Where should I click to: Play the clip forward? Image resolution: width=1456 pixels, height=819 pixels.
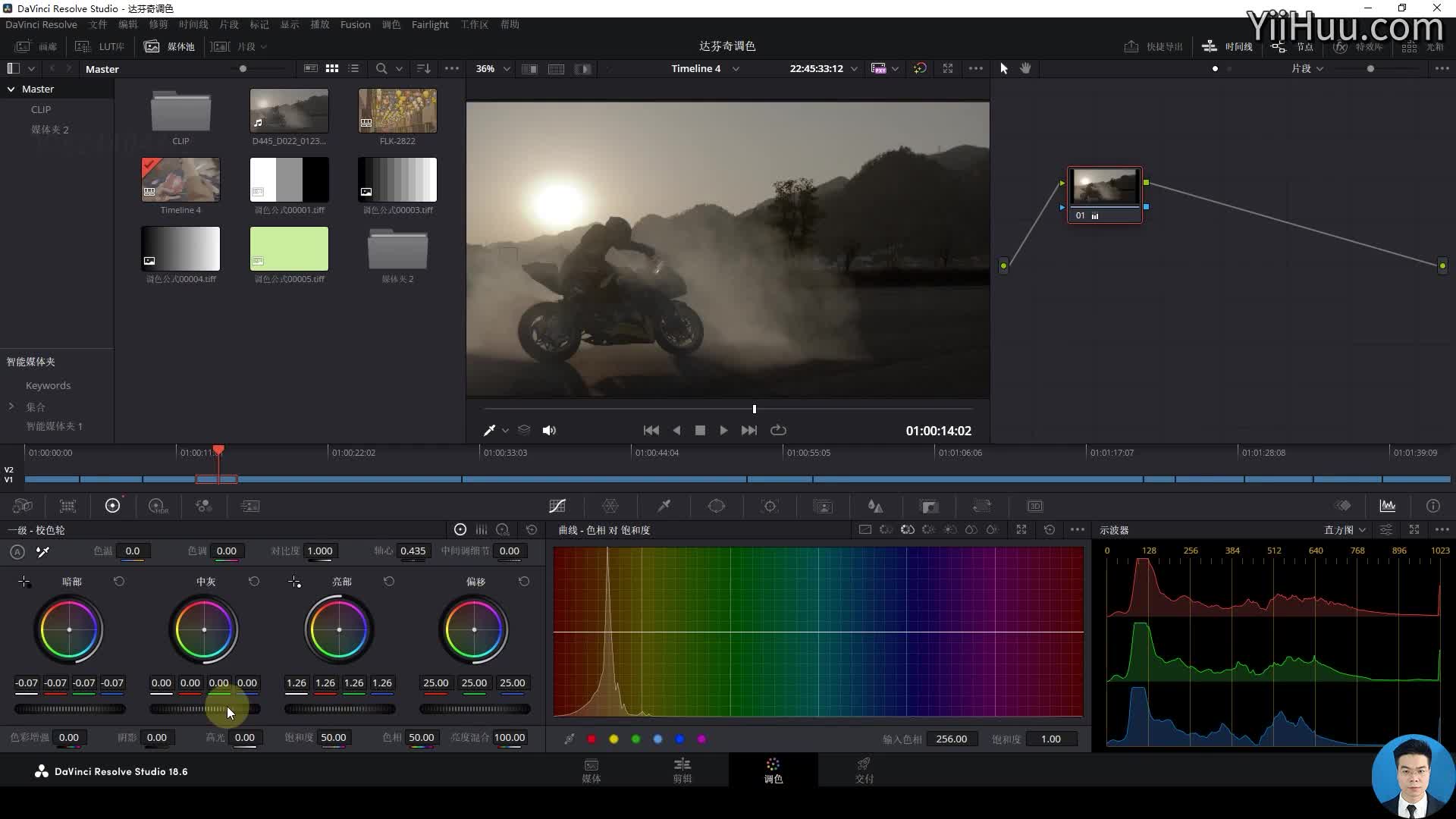point(723,430)
